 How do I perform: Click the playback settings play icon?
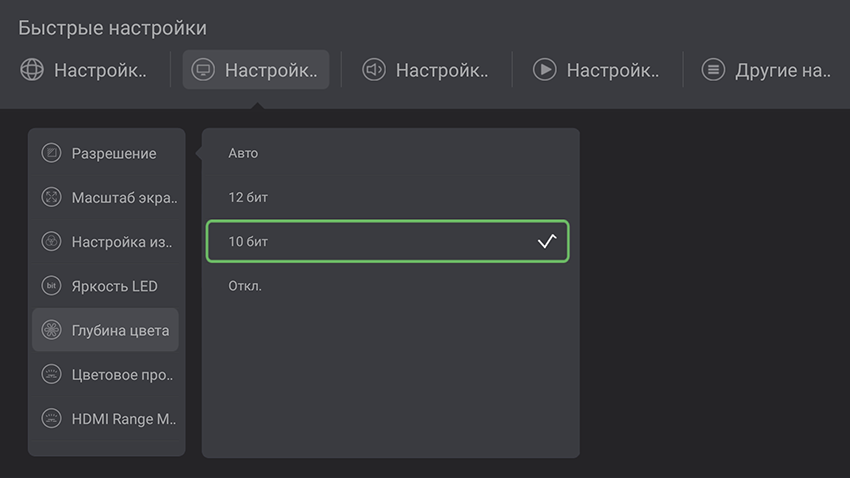pyautogui.click(x=544, y=70)
